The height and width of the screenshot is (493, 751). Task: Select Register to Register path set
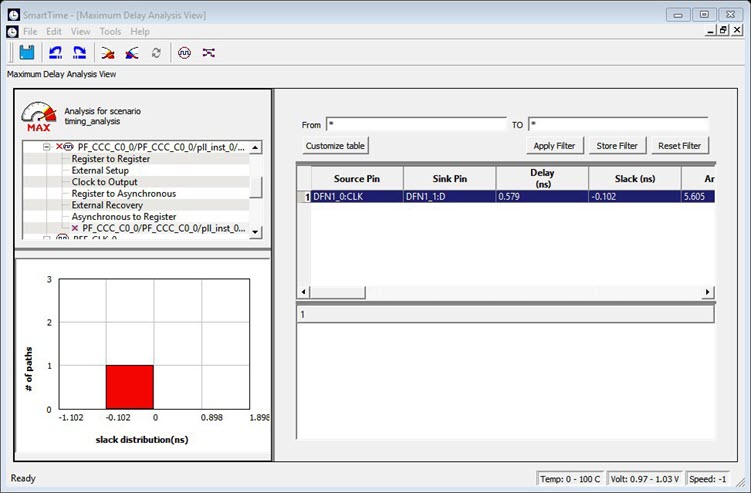[111, 159]
